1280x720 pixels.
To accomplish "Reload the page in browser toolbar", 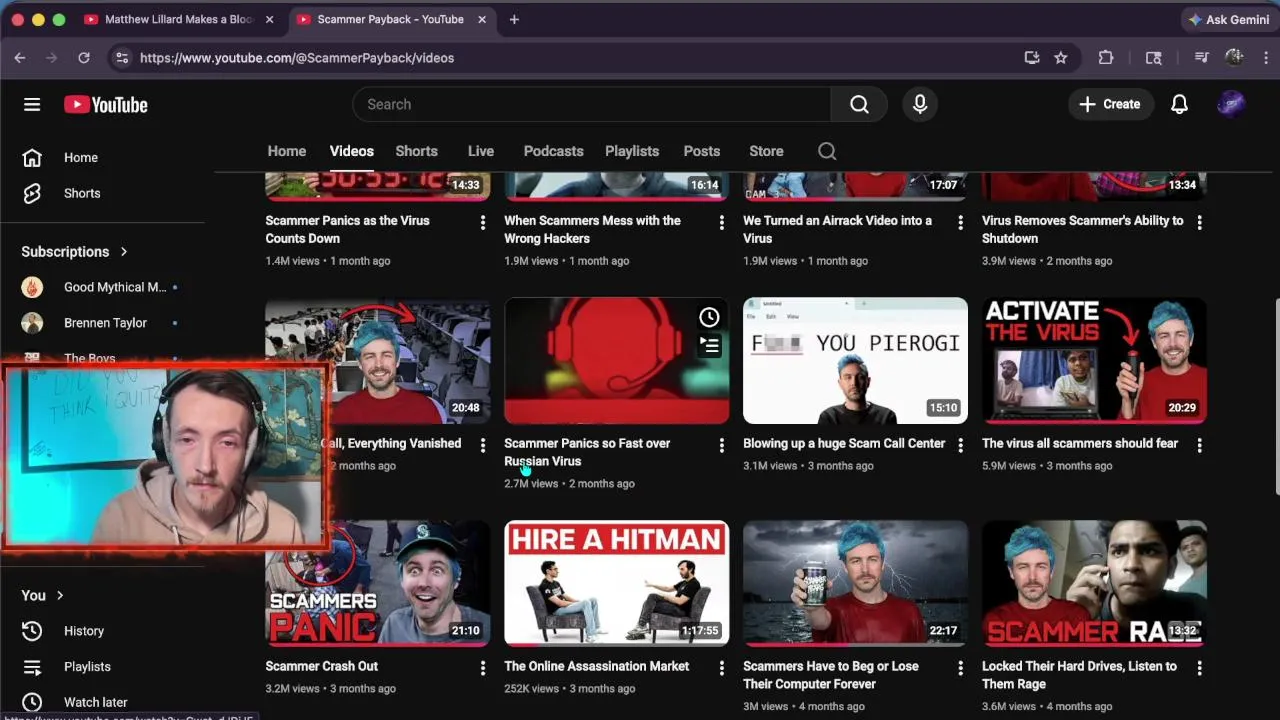I will pyautogui.click(x=84, y=58).
